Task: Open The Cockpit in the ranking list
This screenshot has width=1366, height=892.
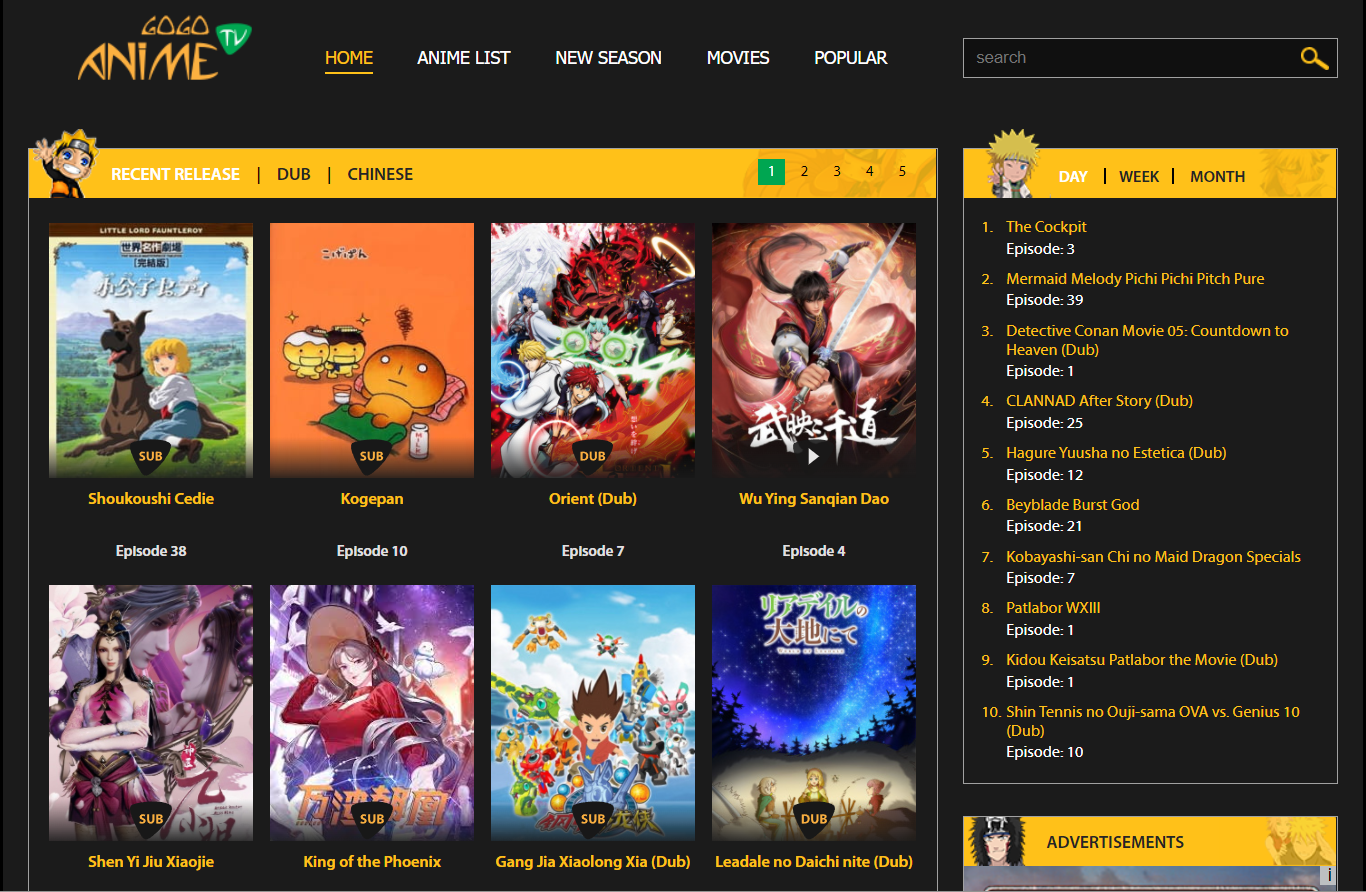Action: pos(1046,227)
